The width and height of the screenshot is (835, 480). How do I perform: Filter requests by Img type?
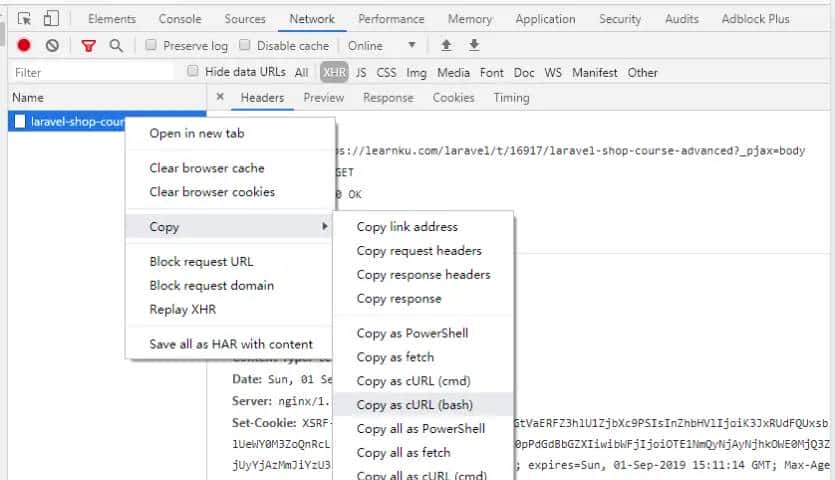[x=416, y=72]
